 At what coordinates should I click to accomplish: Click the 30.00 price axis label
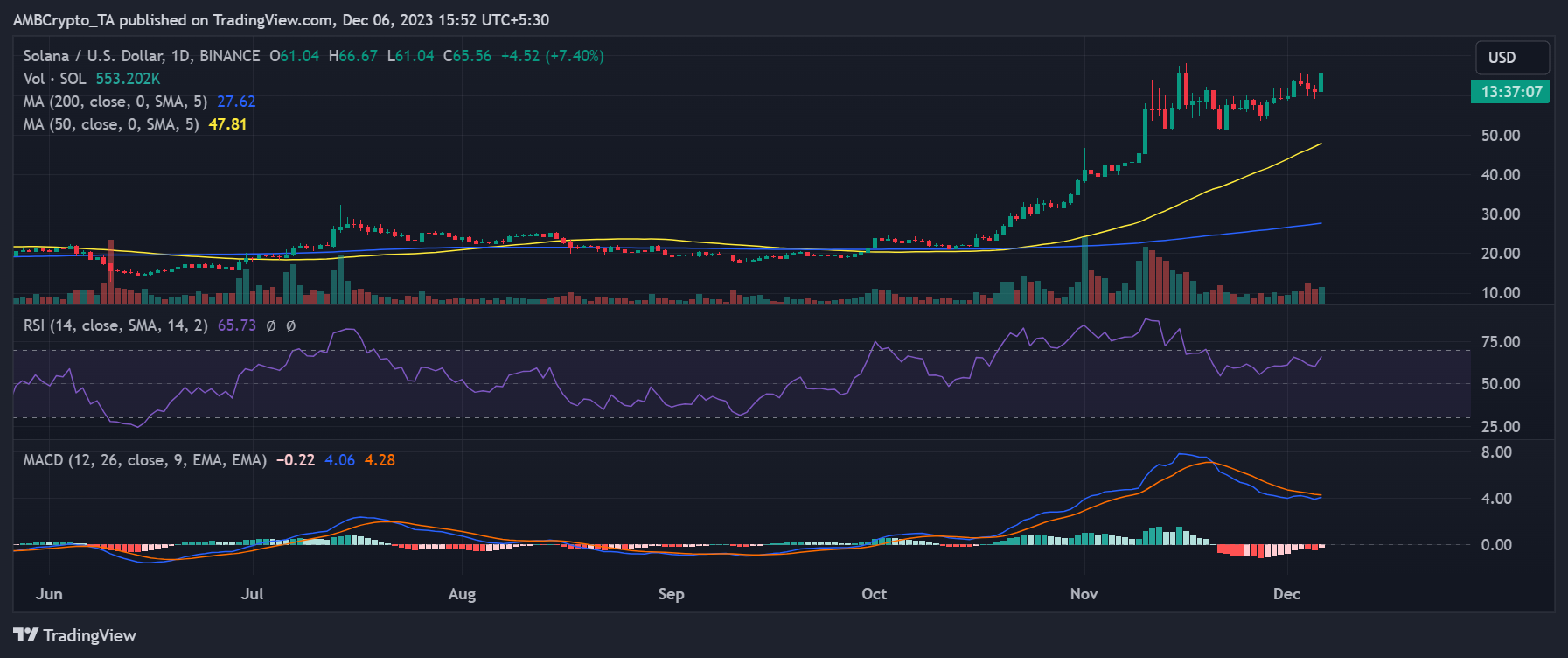1501,214
